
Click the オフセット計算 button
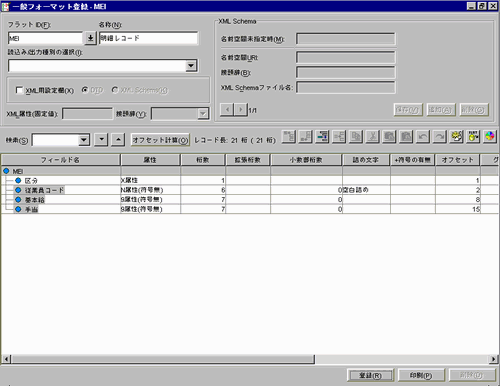tap(160, 140)
